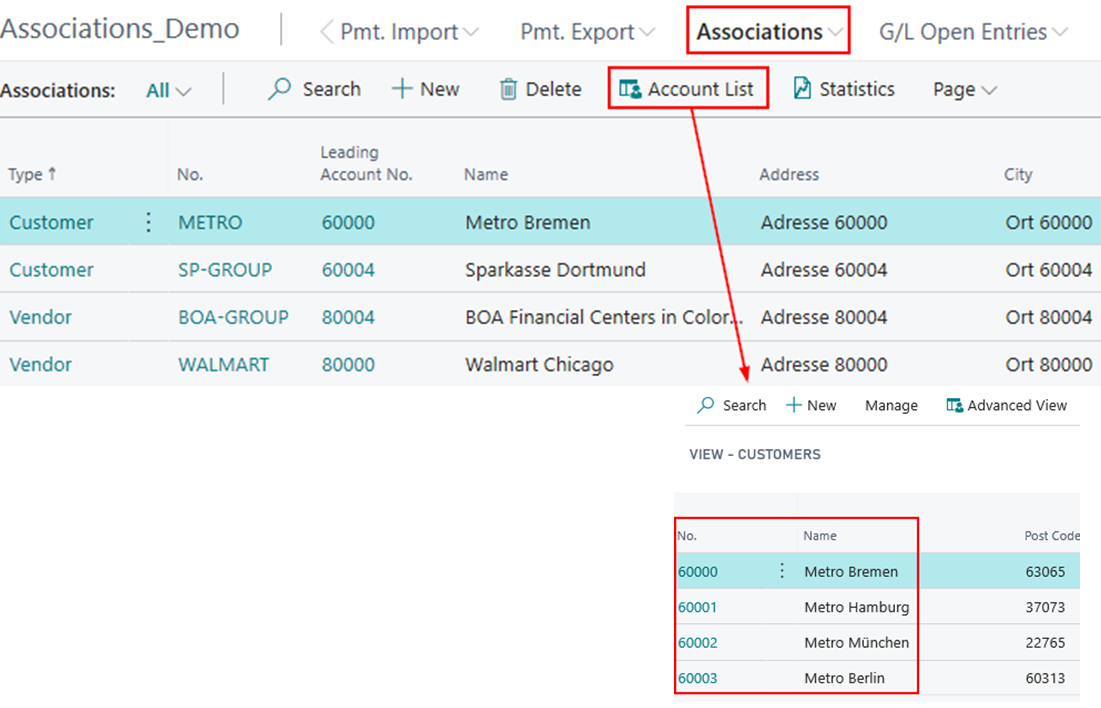
Task: Open the Associations menu
Action: pos(769,32)
